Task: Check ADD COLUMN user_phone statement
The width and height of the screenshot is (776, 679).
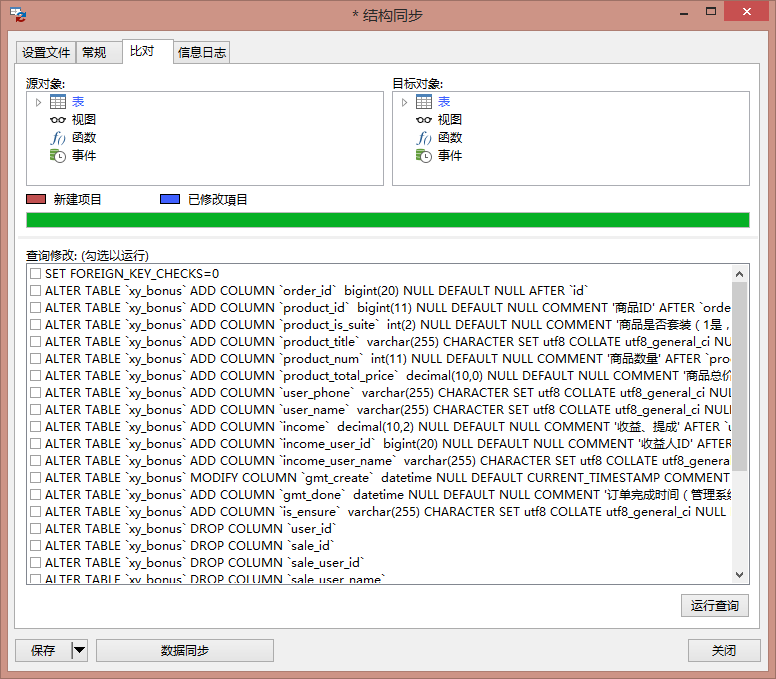Action: click(35, 392)
